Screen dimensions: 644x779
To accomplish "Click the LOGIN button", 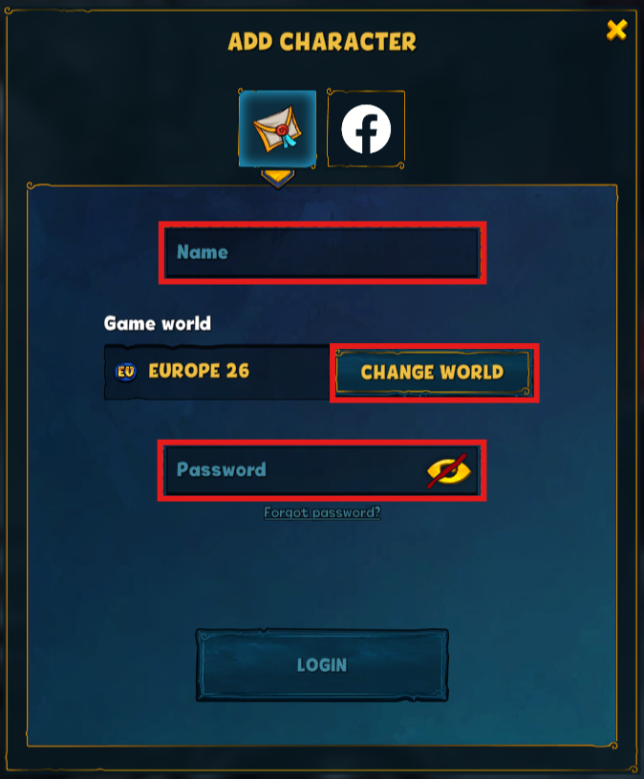I will (x=322, y=665).
